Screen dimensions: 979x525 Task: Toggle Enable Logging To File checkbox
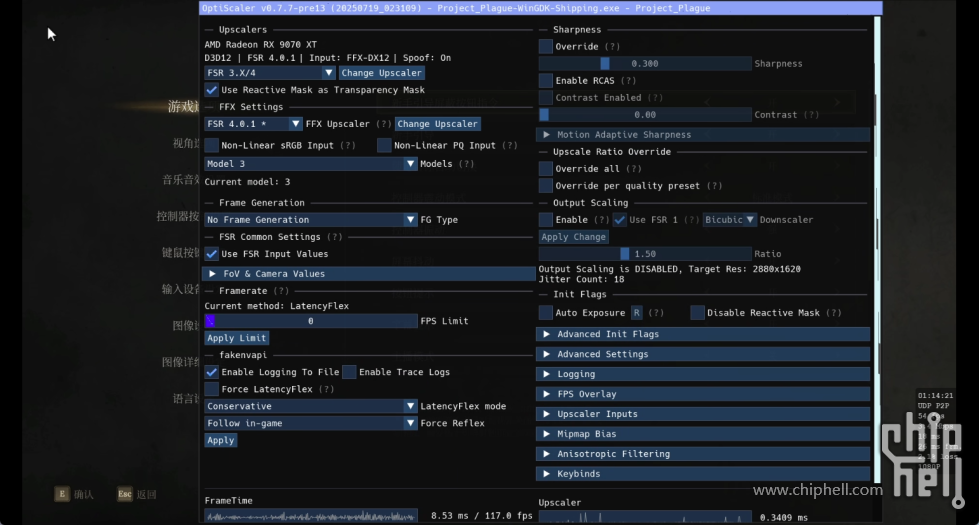tap(212, 372)
